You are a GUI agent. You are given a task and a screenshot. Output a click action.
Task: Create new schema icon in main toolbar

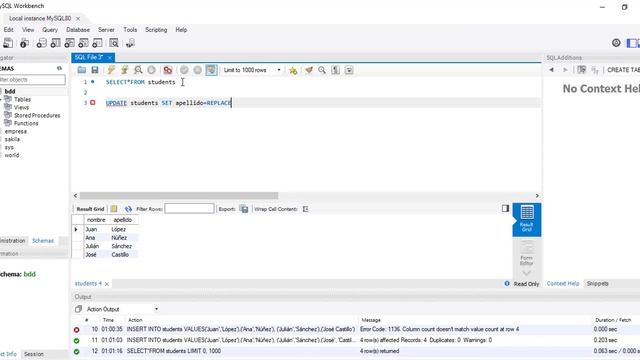point(41,43)
